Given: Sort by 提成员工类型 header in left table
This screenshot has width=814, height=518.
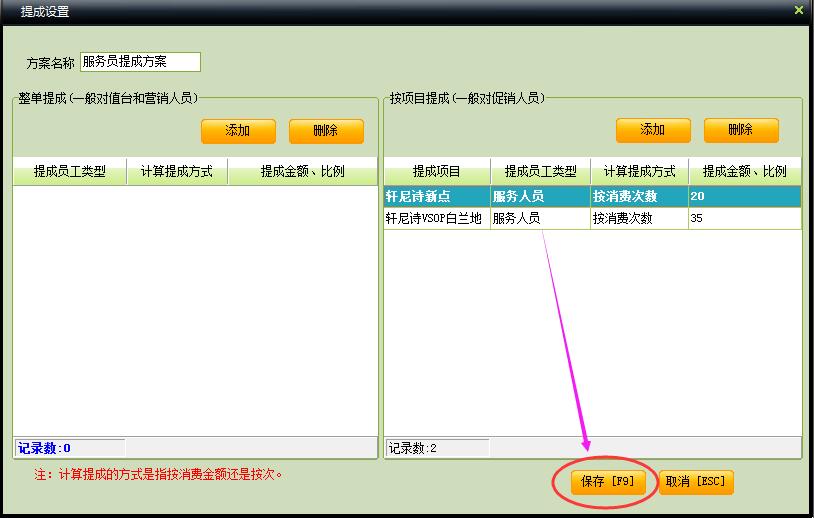Looking at the screenshot, I should pos(70,171).
